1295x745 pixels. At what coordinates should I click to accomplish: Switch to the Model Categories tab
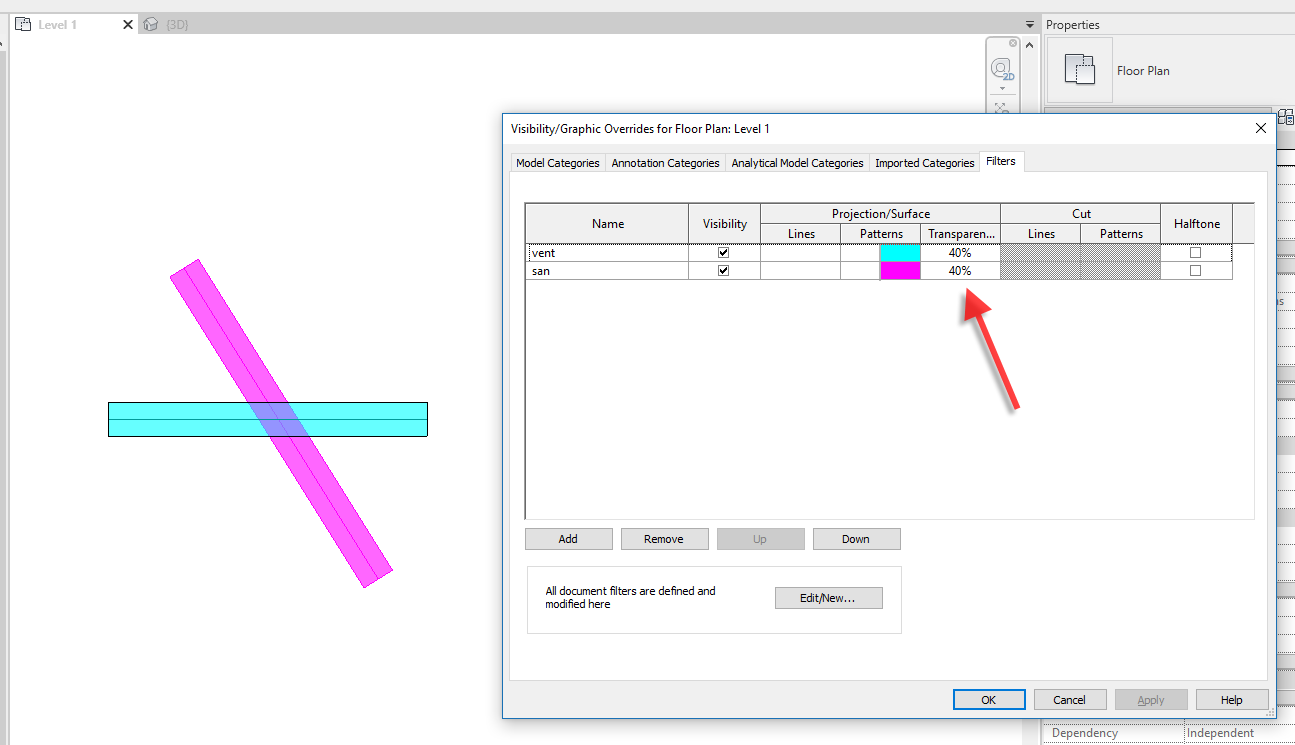pyautogui.click(x=557, y=162)
